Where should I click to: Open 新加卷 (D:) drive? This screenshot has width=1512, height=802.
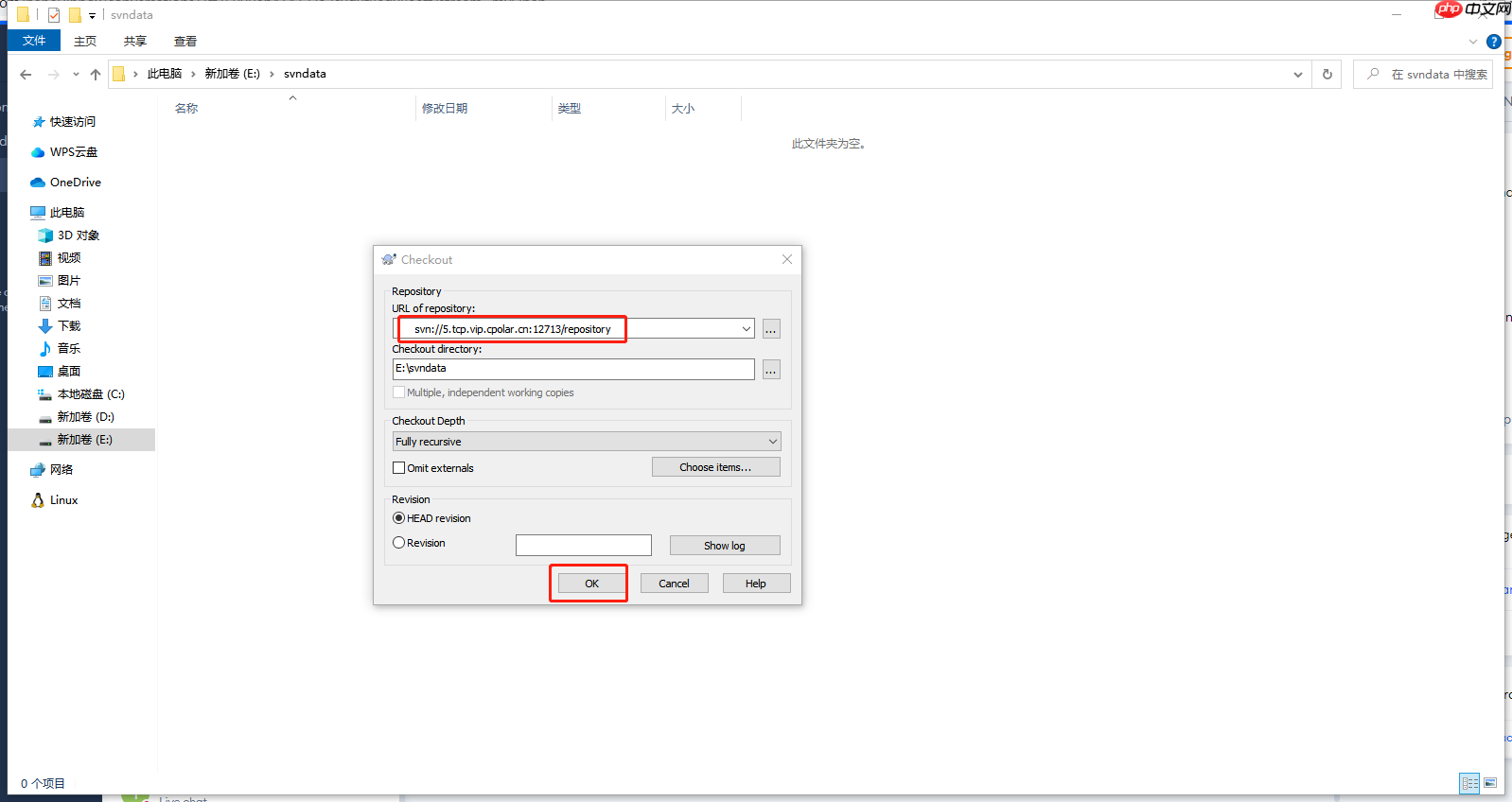point(85,417)
